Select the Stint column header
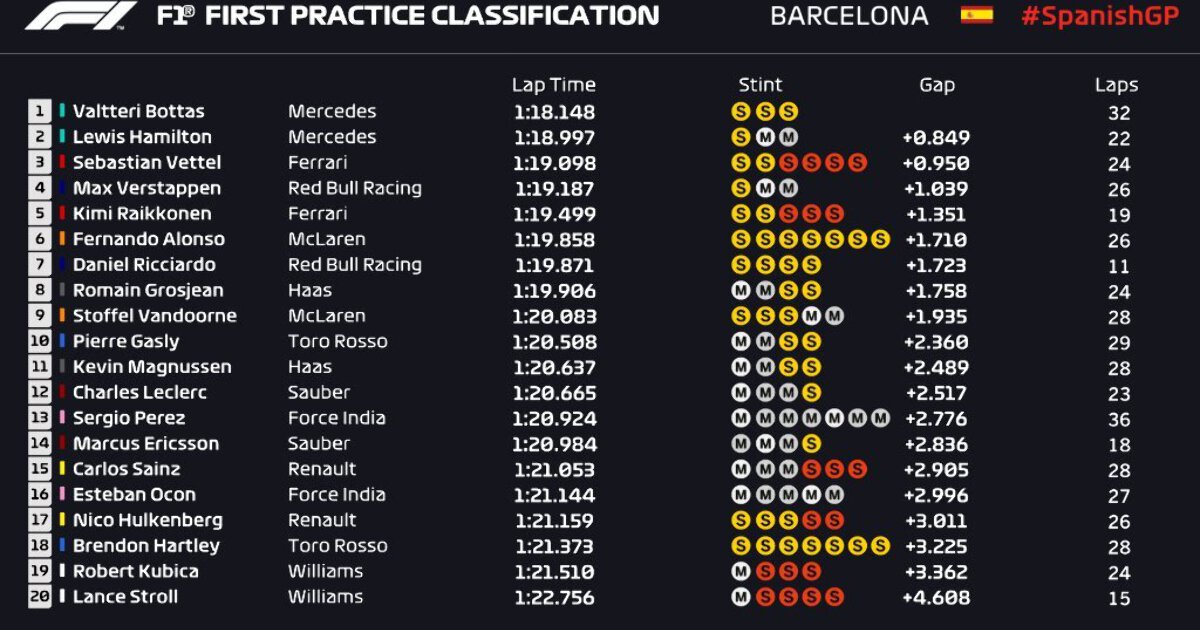 point(760,85)
